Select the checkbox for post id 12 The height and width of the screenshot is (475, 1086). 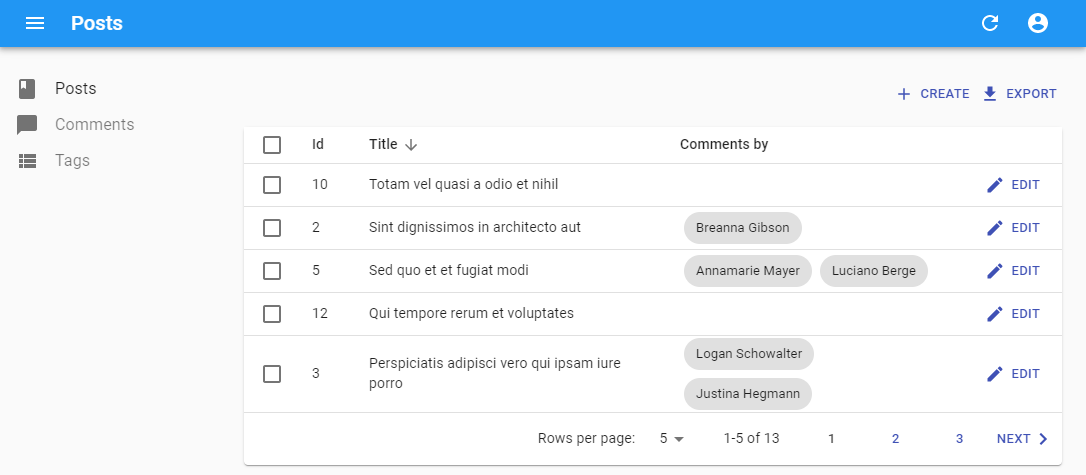pos(272,314)
